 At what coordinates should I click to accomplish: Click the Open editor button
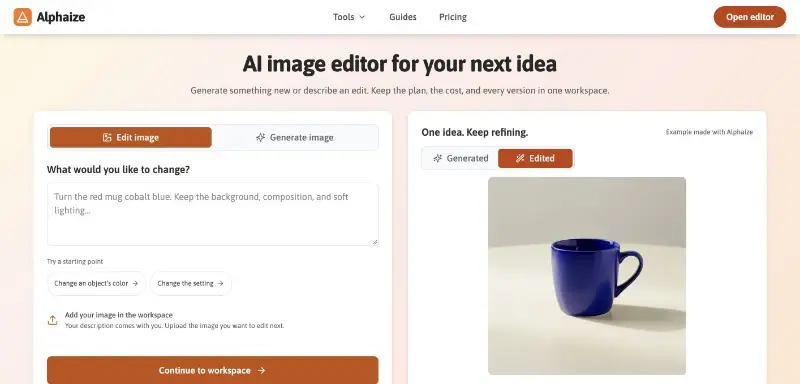coord(749,17)
